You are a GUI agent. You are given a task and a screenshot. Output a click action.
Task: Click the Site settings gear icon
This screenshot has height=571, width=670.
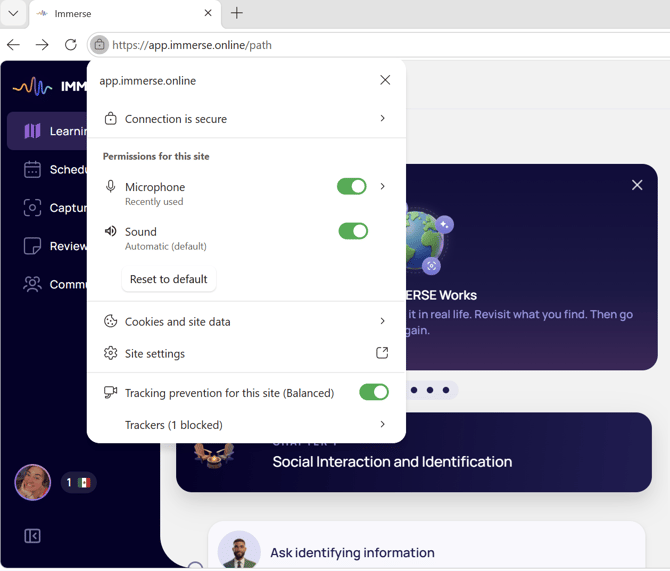click(110, 353)
